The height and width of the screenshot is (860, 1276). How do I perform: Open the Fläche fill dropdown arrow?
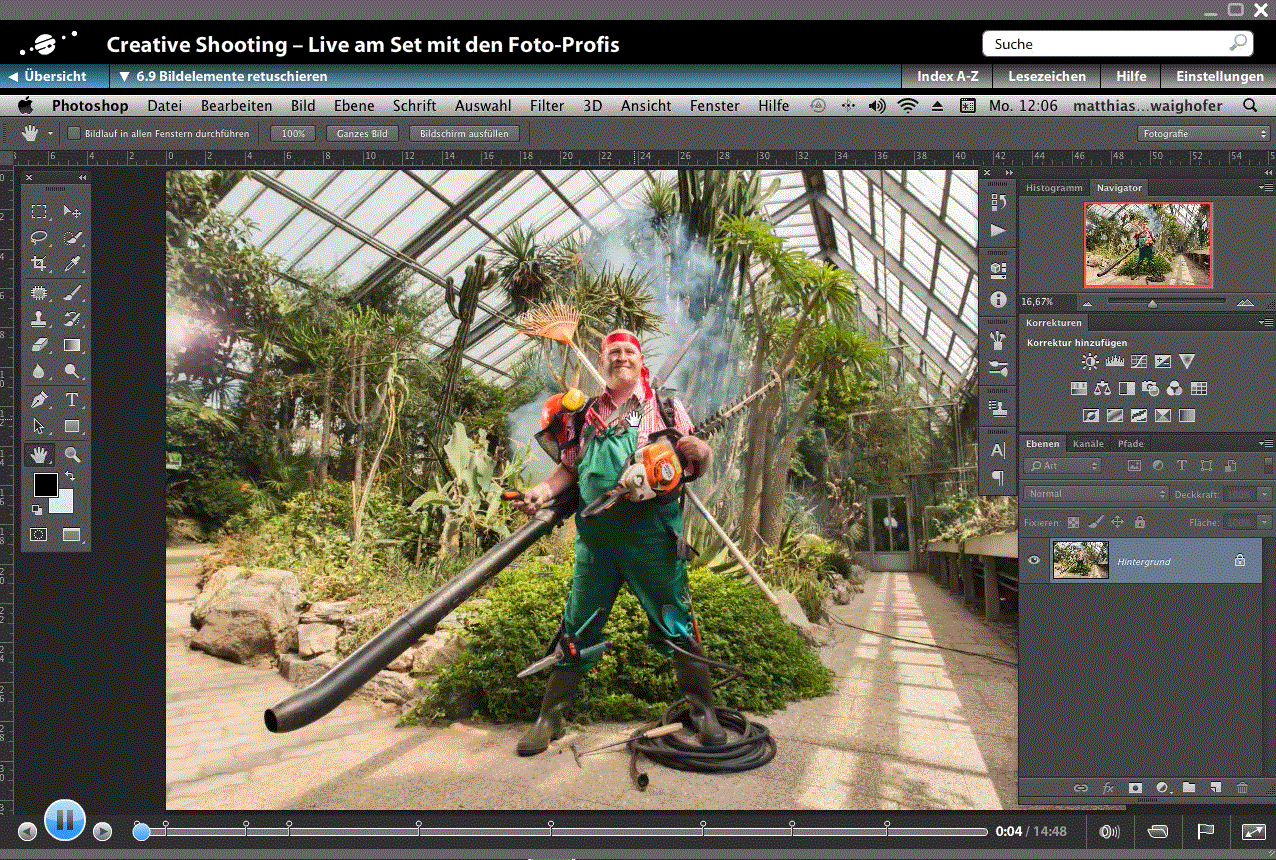pyautogui.click(x=1266, y=522)
